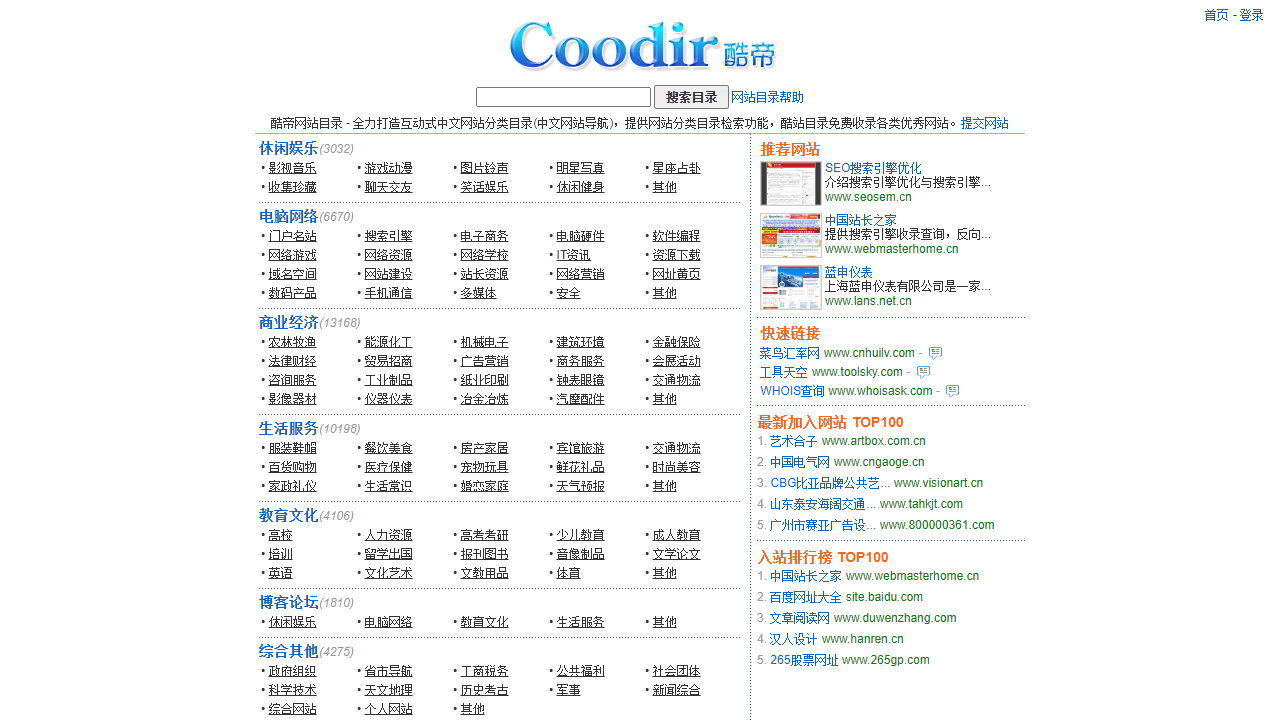
Task: Open the comment icon beside 工具天空
Action: click(x=923, y=372)
